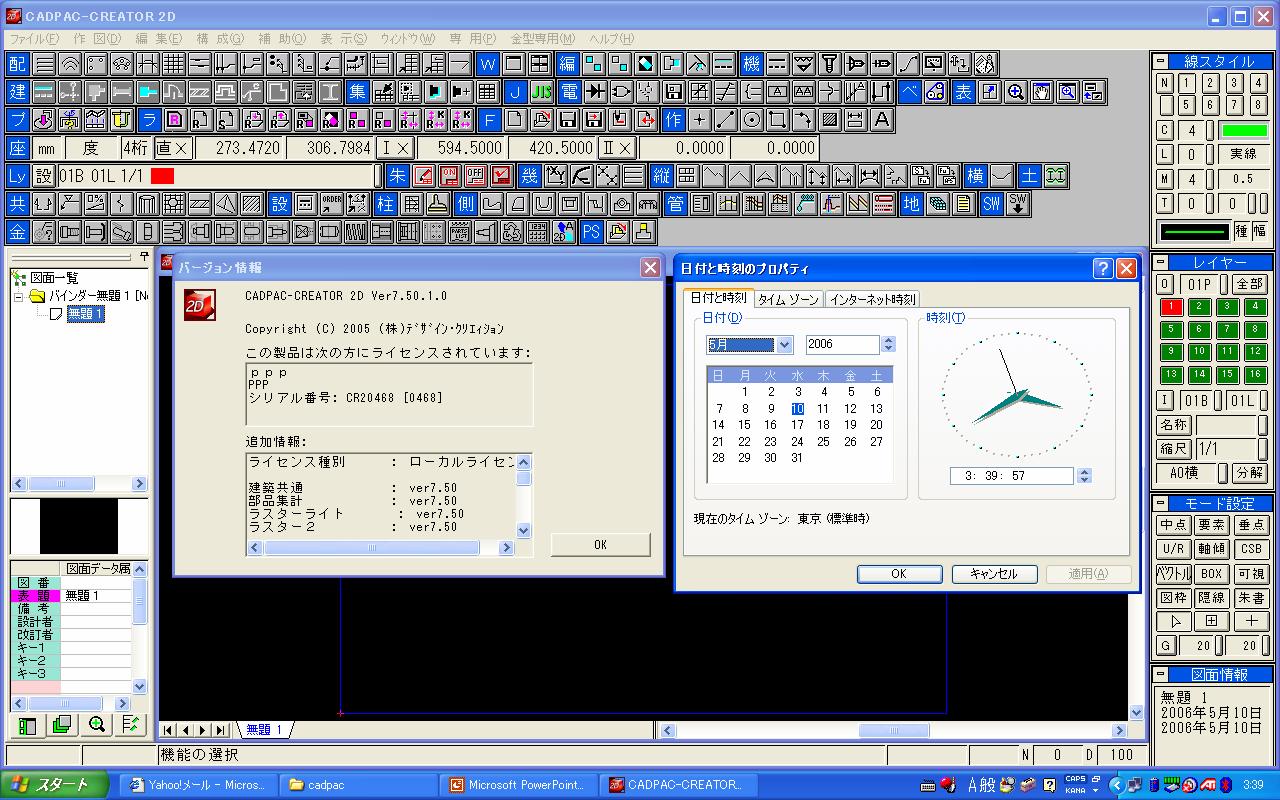Select the rectangle drawing tool

point(777,120)
